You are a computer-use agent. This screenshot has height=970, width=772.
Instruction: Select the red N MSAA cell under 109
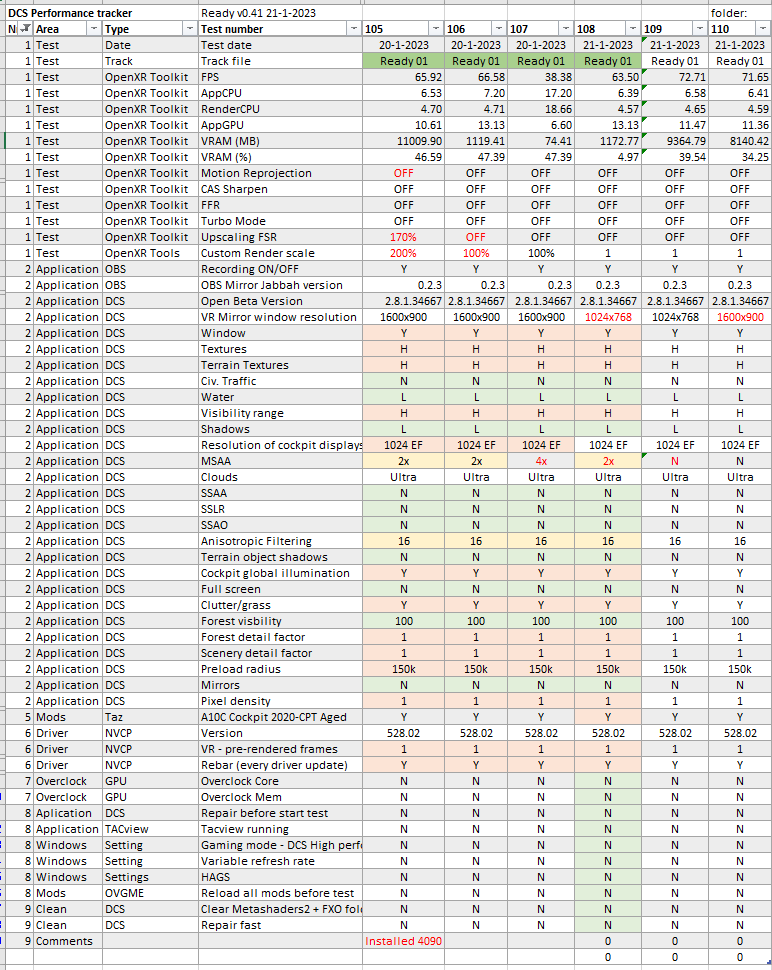click(x=674, y=461)
